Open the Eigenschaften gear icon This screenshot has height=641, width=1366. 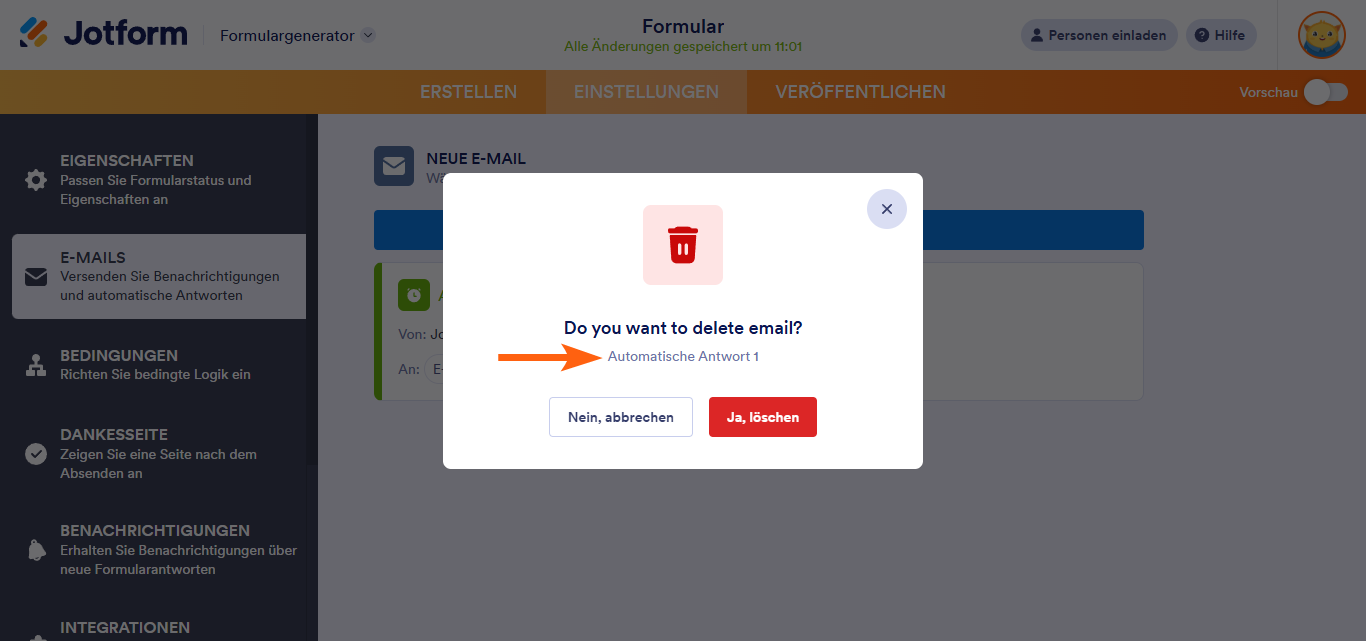point(36,180)
